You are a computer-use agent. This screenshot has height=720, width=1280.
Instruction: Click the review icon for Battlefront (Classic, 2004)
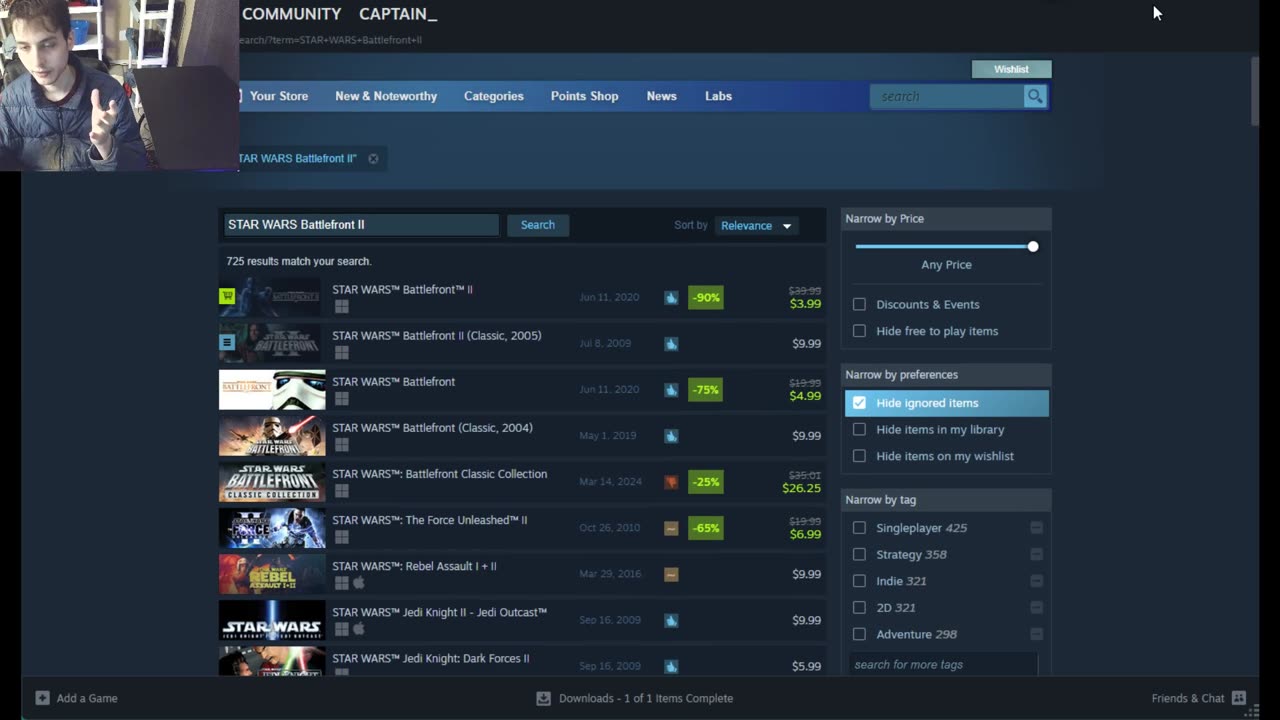[x=671, y=435]
